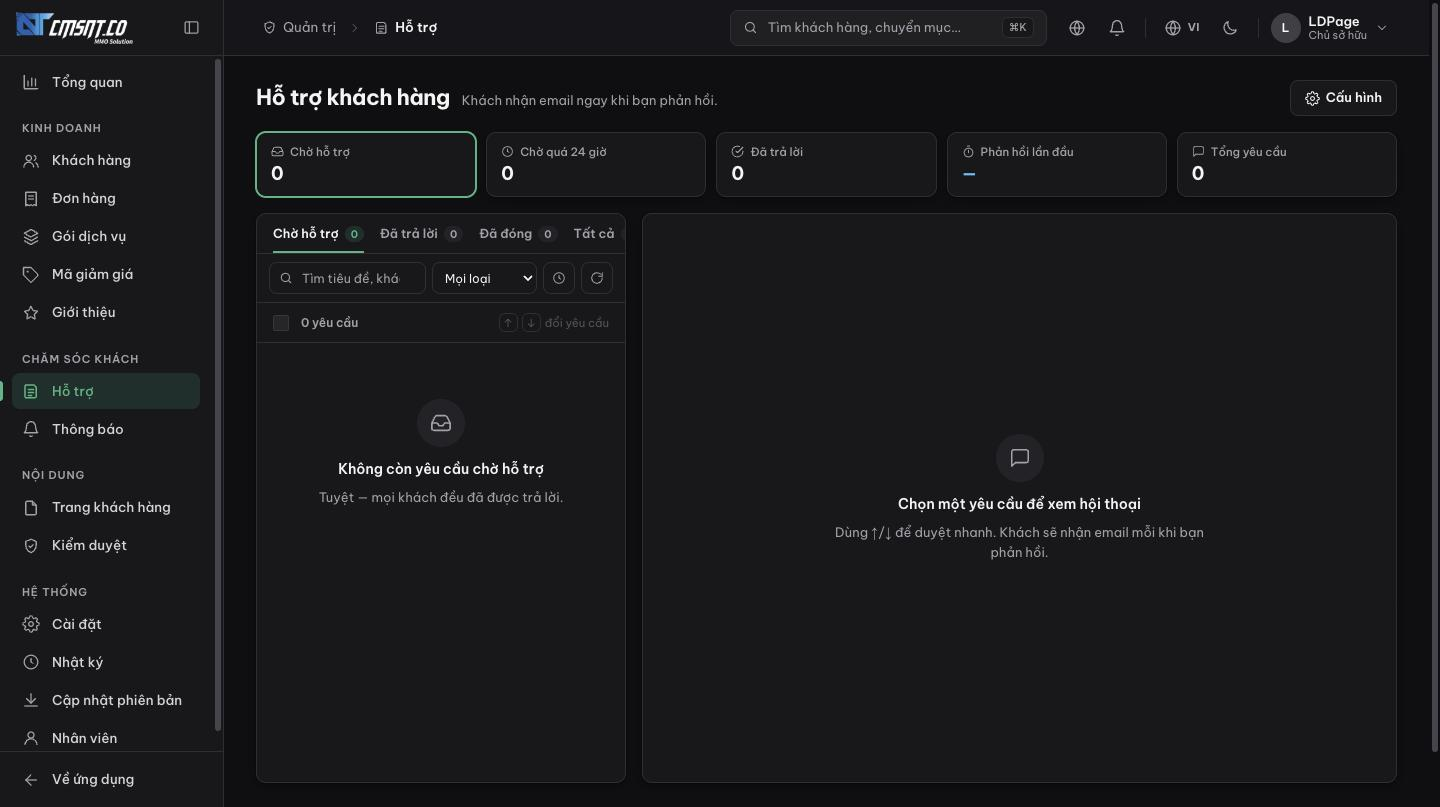Go back with Về ứng dụng
Screen dimensions: 1440x807
point(106,779)
